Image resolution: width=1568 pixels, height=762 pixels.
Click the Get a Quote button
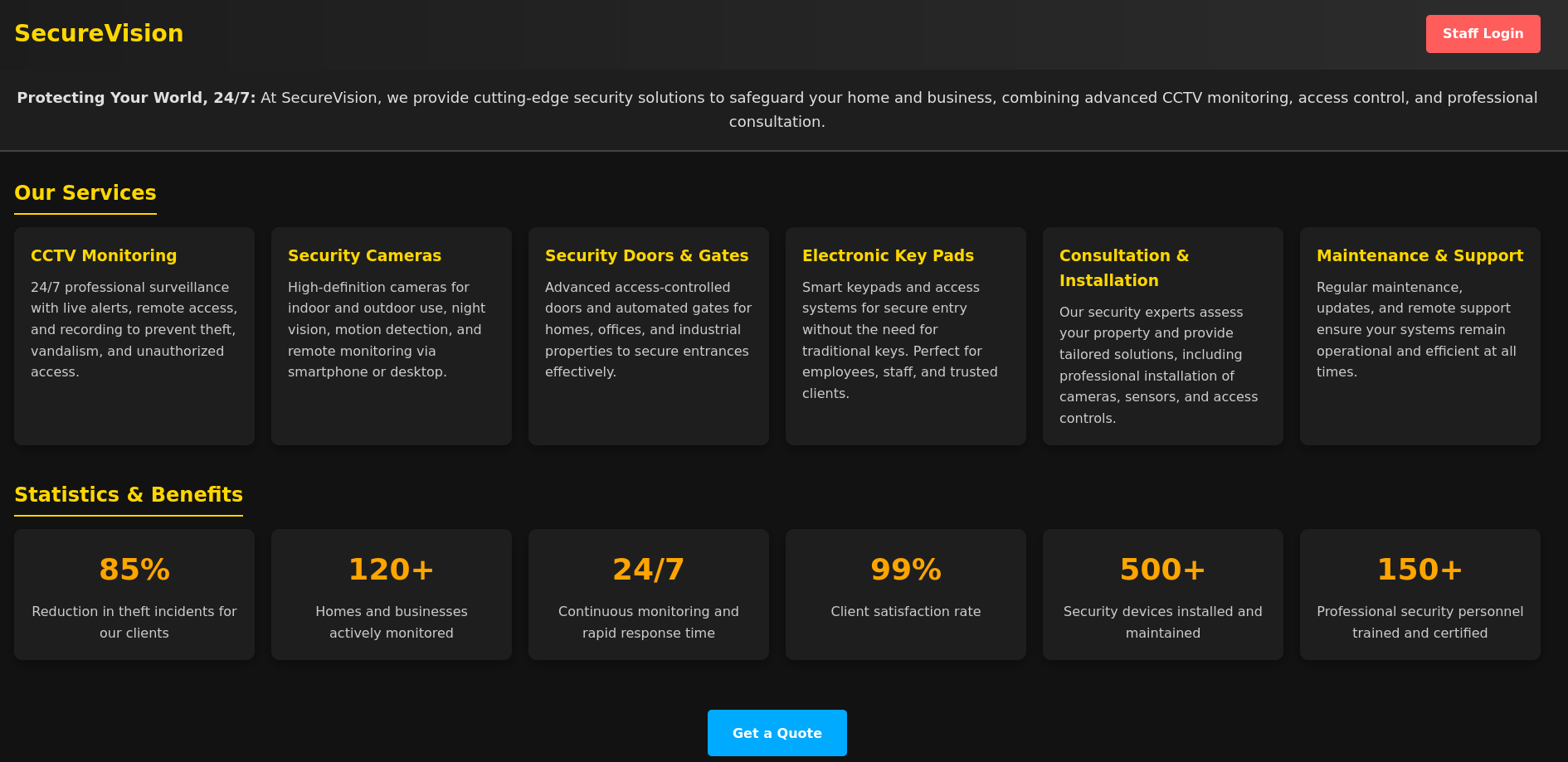tap(777, 733)
